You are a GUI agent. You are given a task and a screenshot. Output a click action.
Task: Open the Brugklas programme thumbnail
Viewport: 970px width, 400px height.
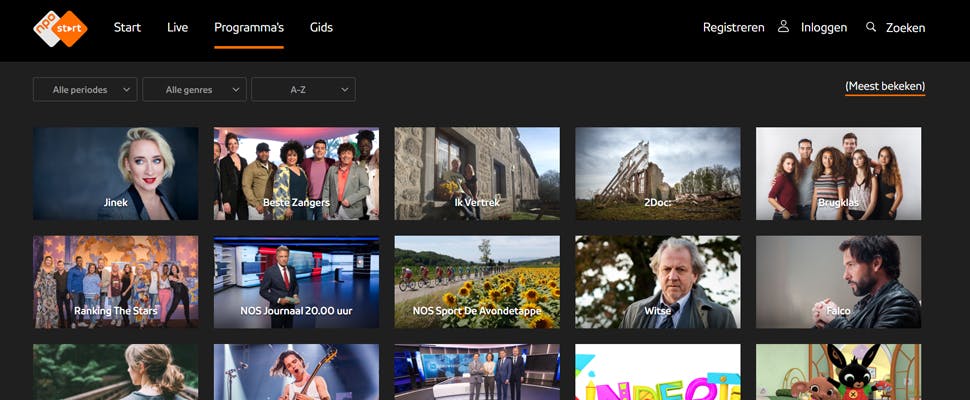[x=838, y=174]
